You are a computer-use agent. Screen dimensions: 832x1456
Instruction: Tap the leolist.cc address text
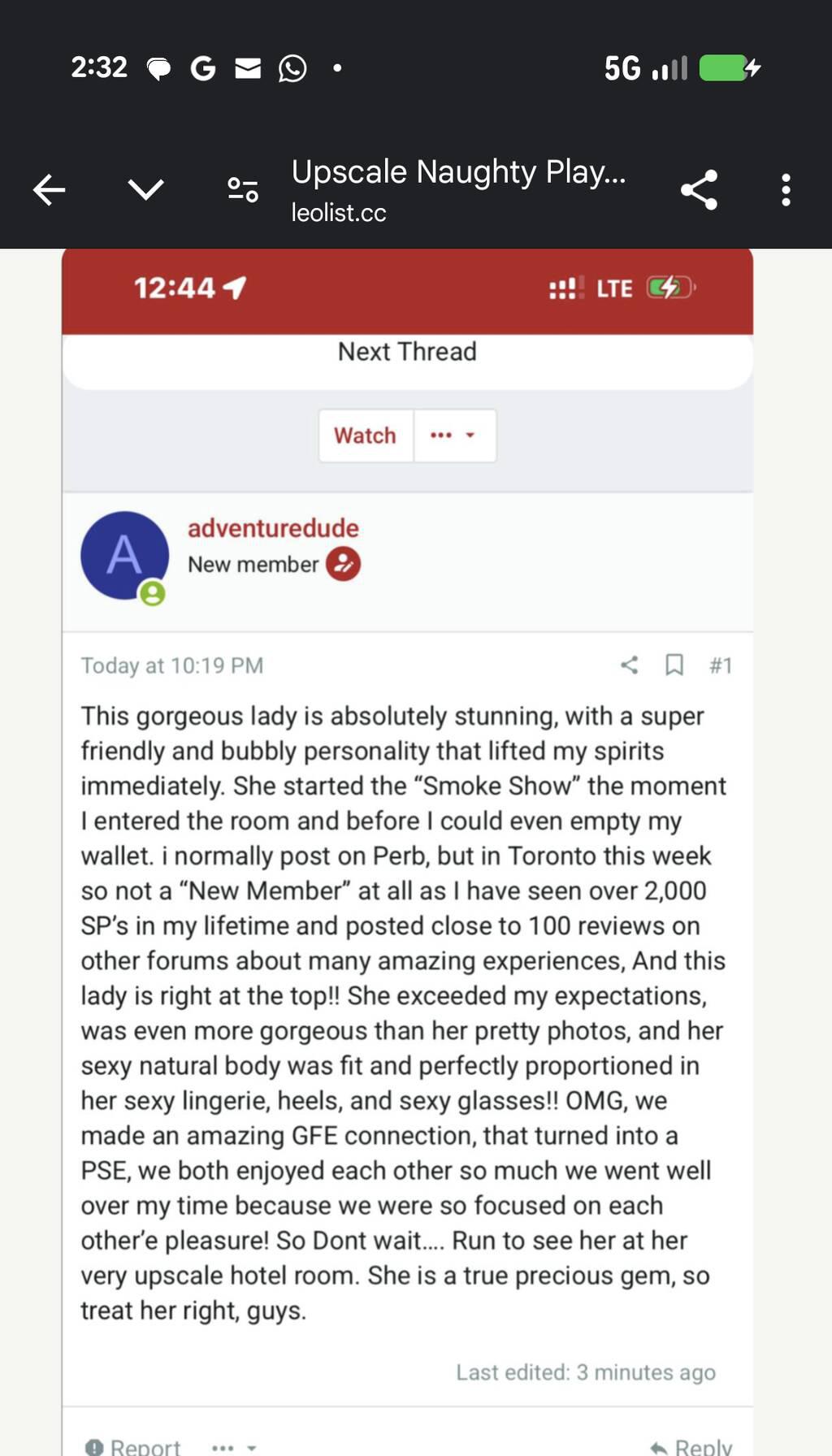(339, 213)
